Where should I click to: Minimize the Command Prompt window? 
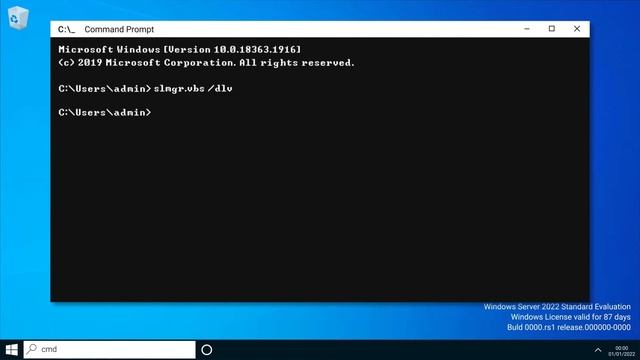coord(527,29)
